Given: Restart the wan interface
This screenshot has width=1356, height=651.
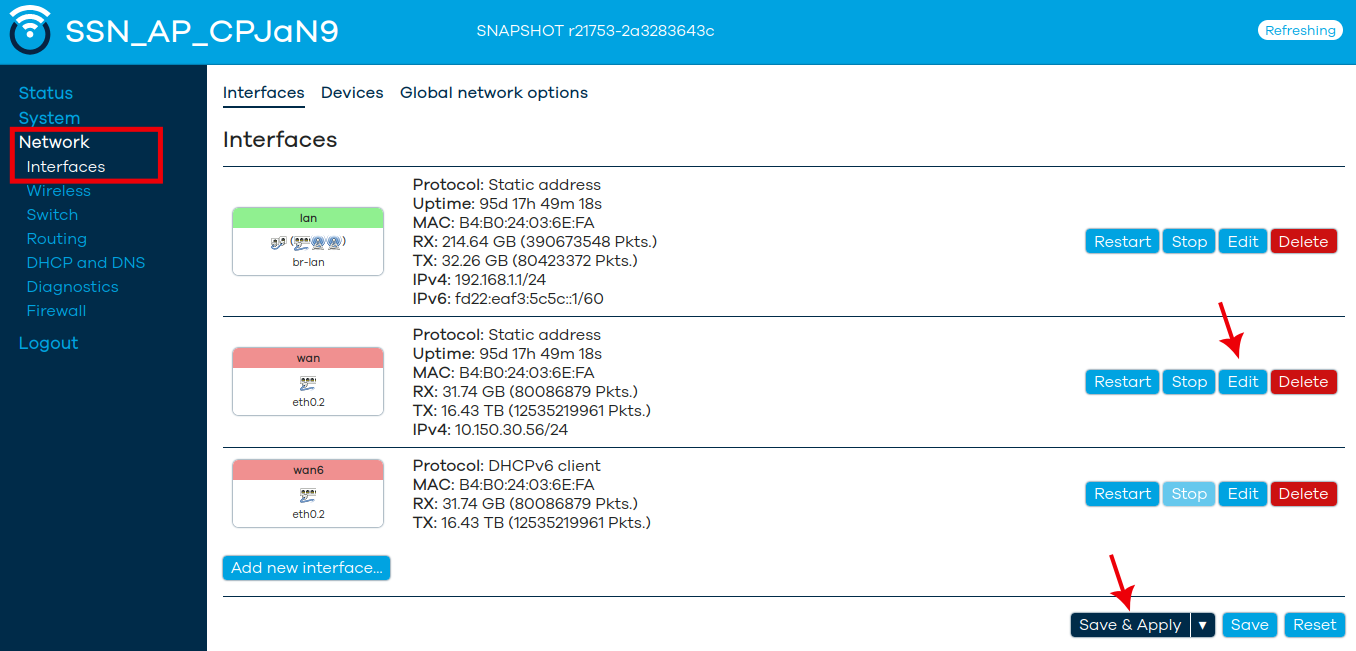Looking at the screenshot, I should pyautogui.click(x=1122, y=381).
